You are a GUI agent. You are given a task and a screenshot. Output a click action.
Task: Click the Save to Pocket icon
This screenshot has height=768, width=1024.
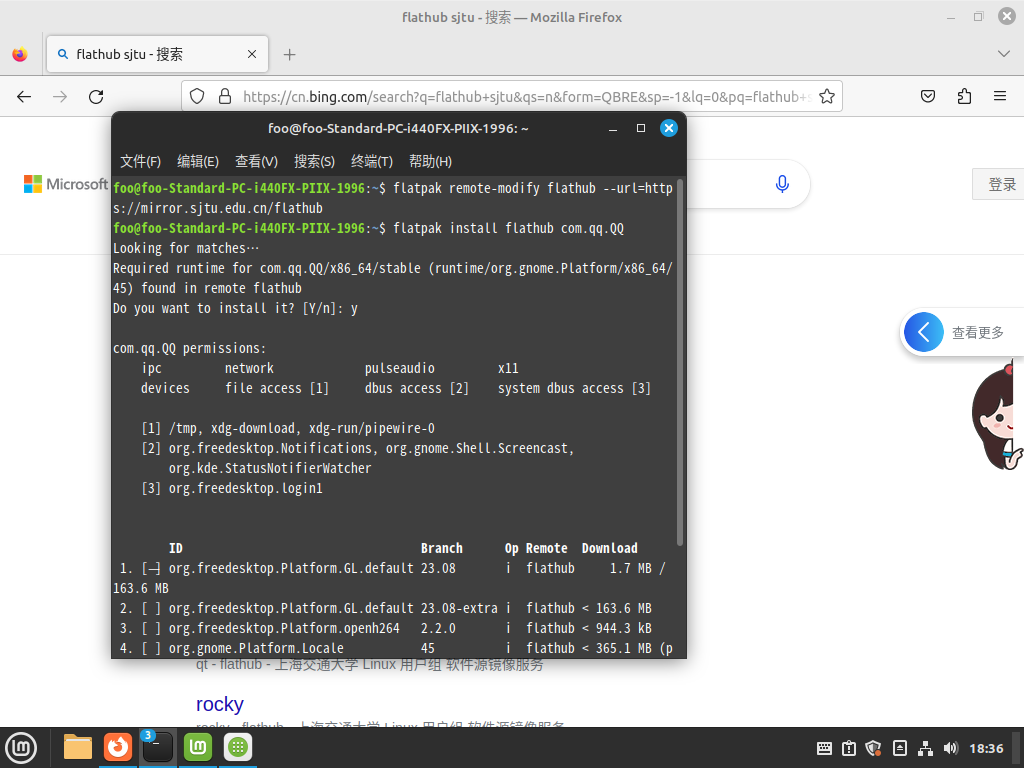coord(928,97)
